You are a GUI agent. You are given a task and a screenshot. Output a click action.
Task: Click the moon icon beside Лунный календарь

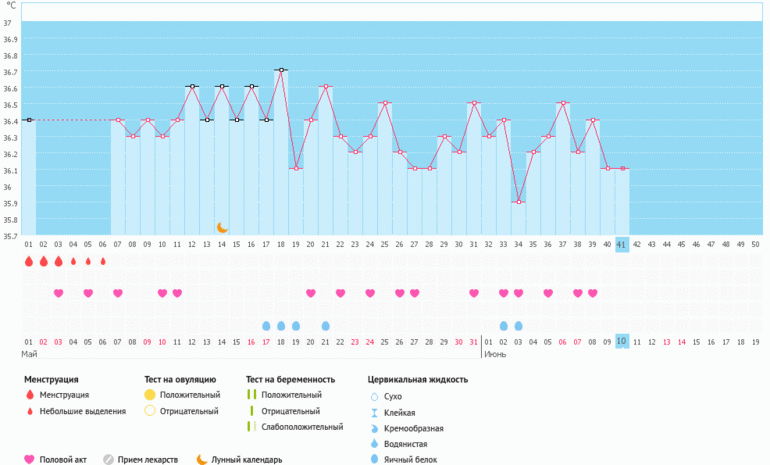pos(201,460)
